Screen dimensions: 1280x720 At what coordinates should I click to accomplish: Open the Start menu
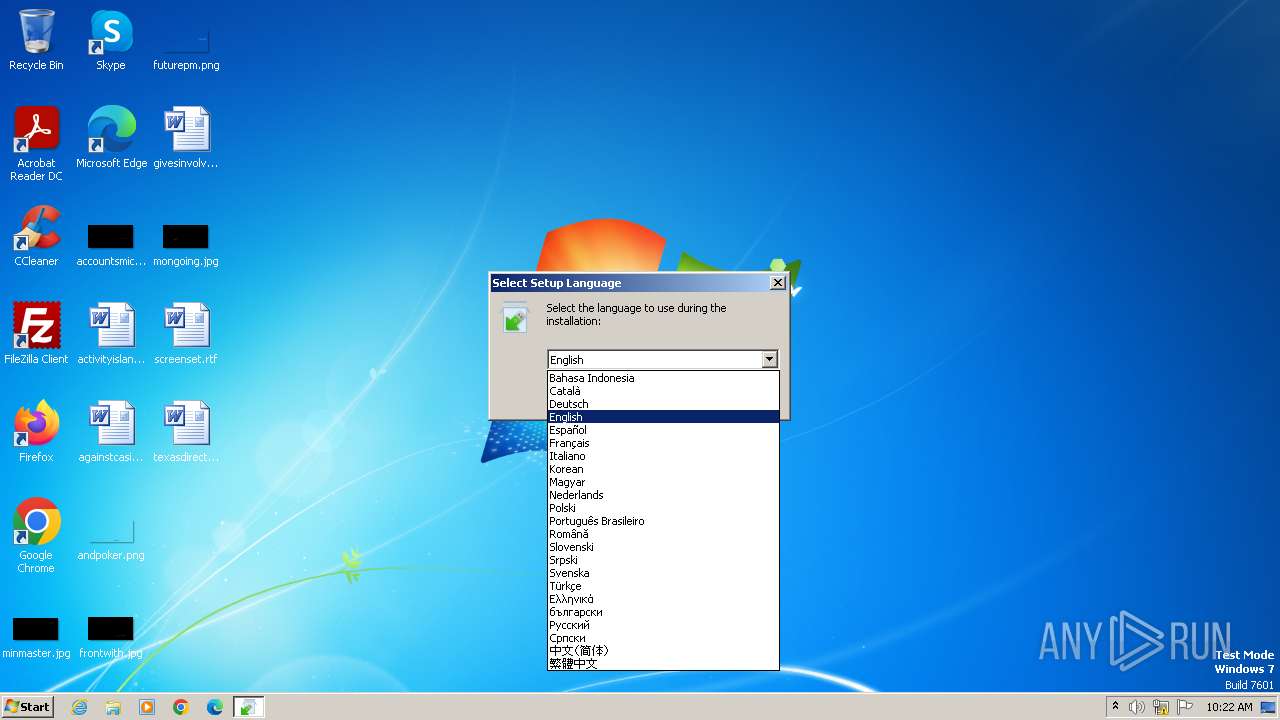(27, 707)
